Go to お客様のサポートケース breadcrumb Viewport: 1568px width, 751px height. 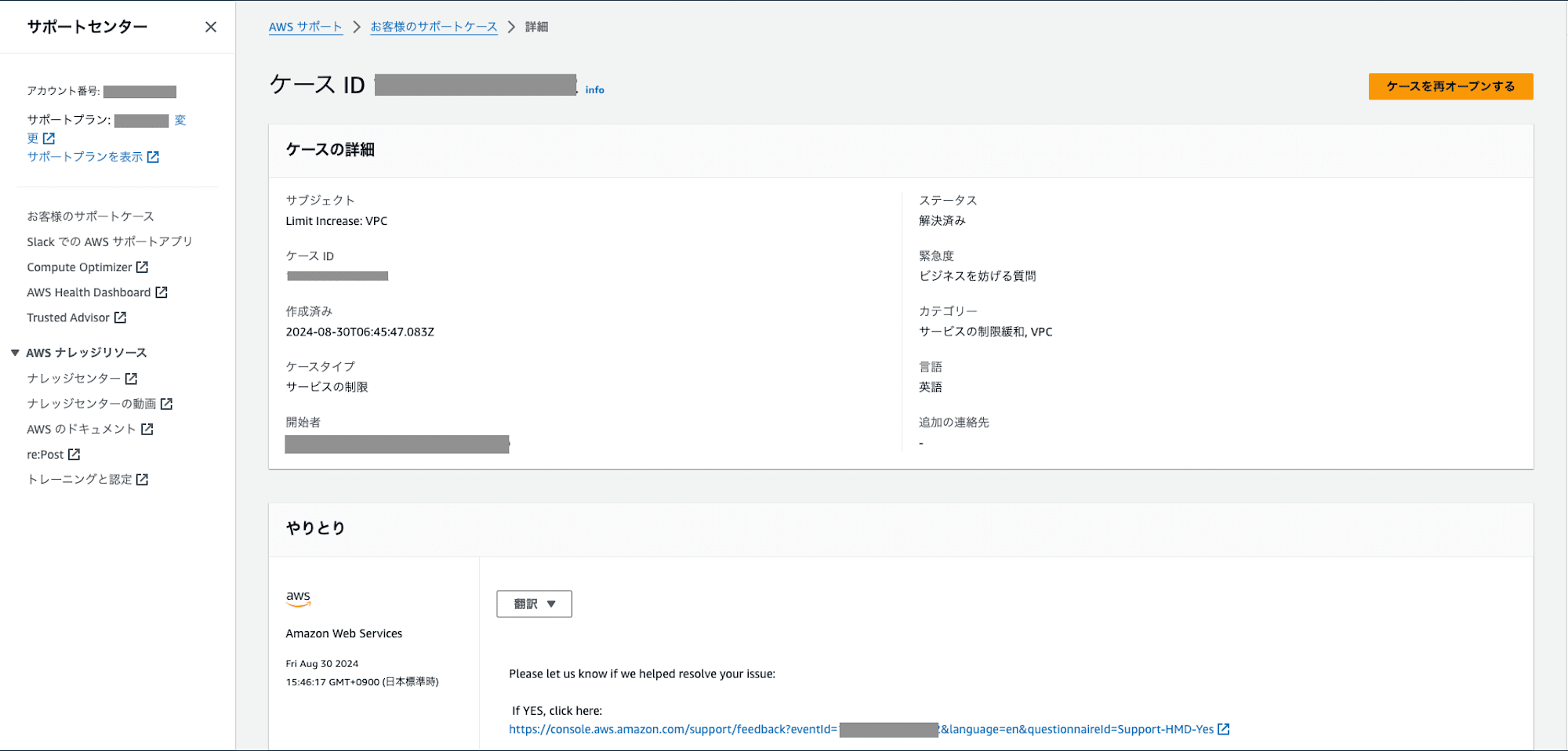pos(434,27)
